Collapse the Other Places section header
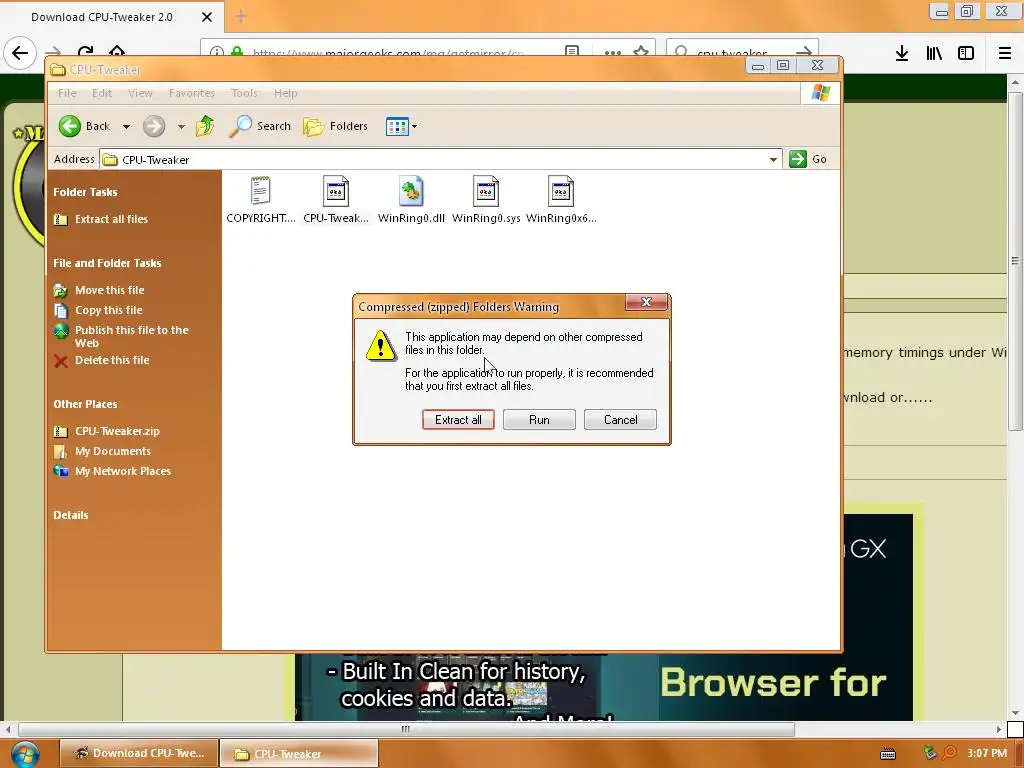This screenshot has height=768, width=1024. 85,404
